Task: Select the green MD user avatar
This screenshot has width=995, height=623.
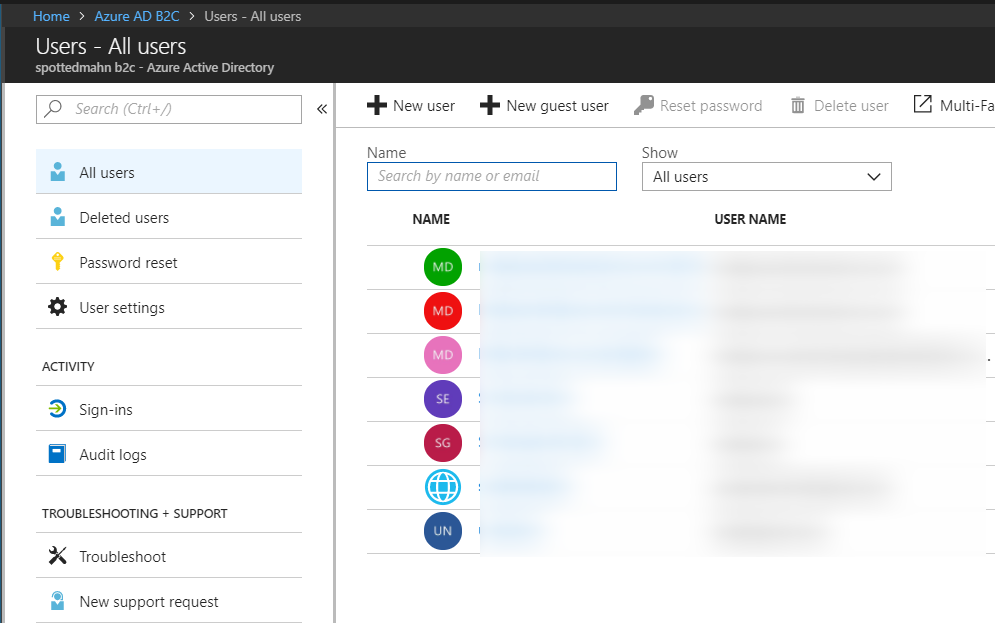Action: click(443, 267)
